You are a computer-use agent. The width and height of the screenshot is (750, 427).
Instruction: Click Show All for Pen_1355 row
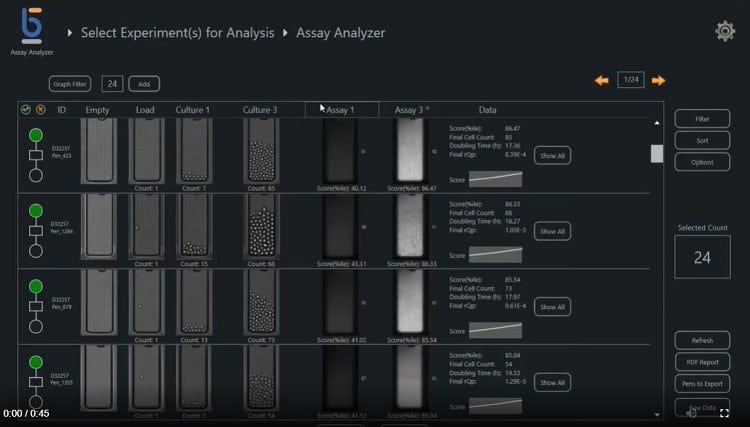click(x=552, y=382)
